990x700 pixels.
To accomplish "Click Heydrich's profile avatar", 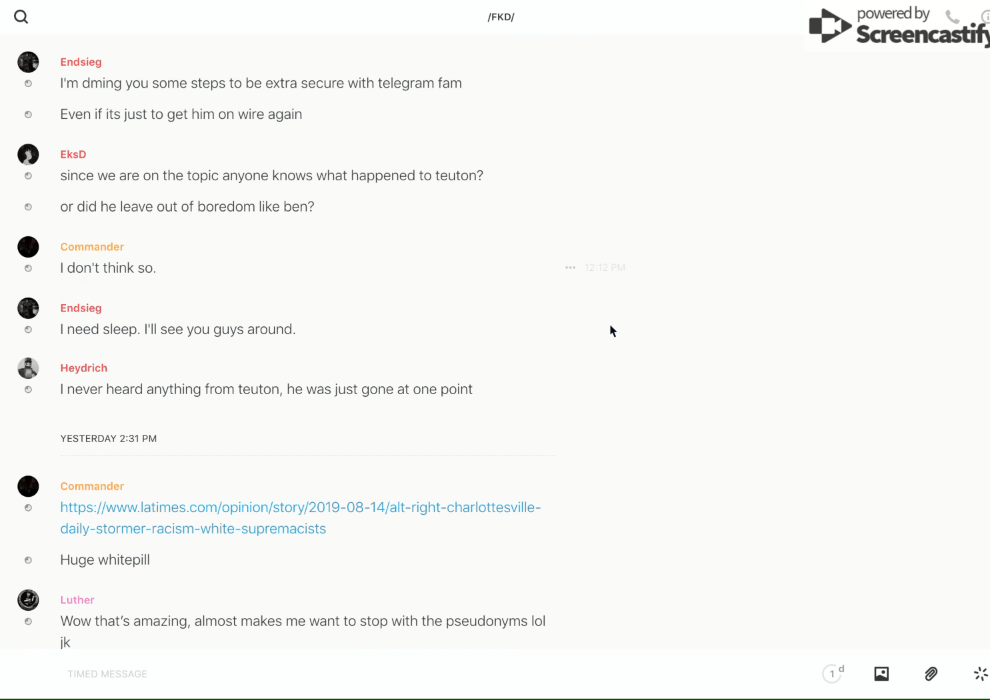I will pos(28,368).
